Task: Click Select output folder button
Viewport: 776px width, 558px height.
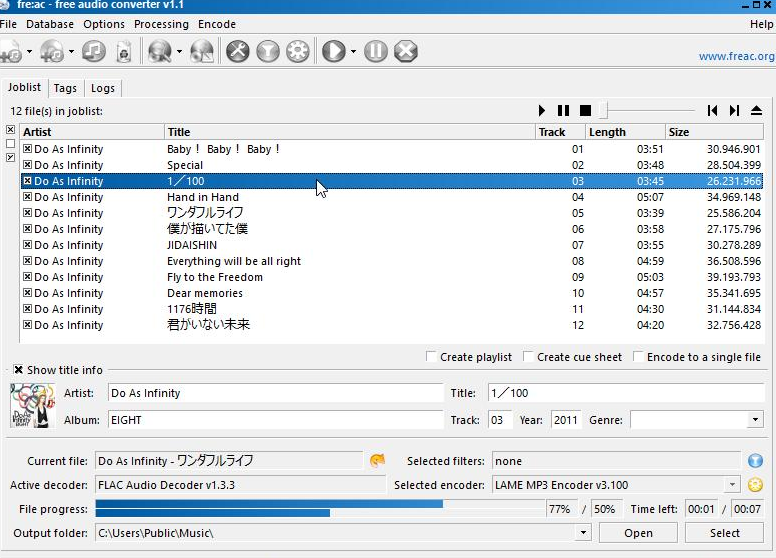Action: [x=725, y=533]
